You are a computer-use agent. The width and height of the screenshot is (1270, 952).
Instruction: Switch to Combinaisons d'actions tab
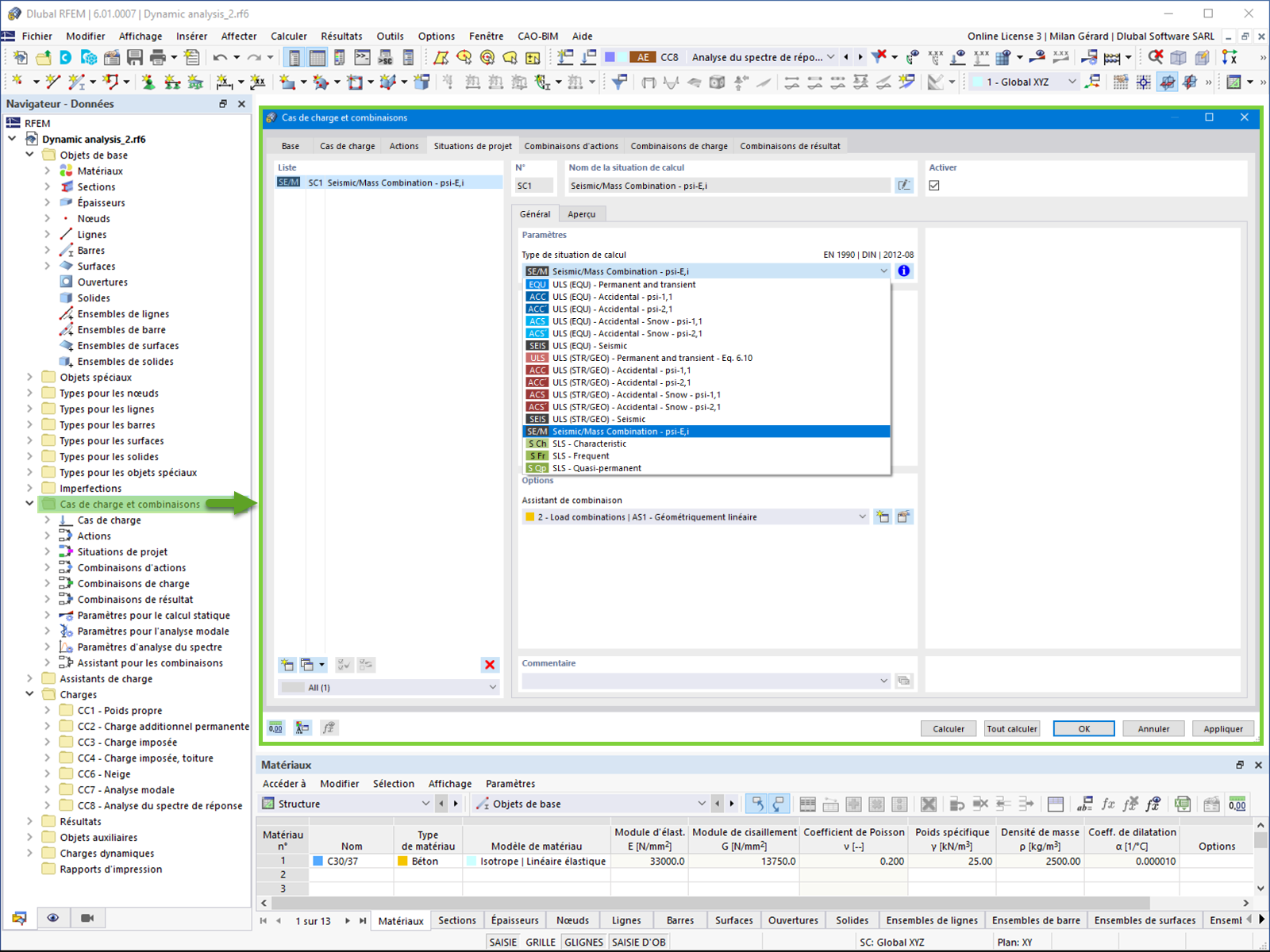(571, 146)
